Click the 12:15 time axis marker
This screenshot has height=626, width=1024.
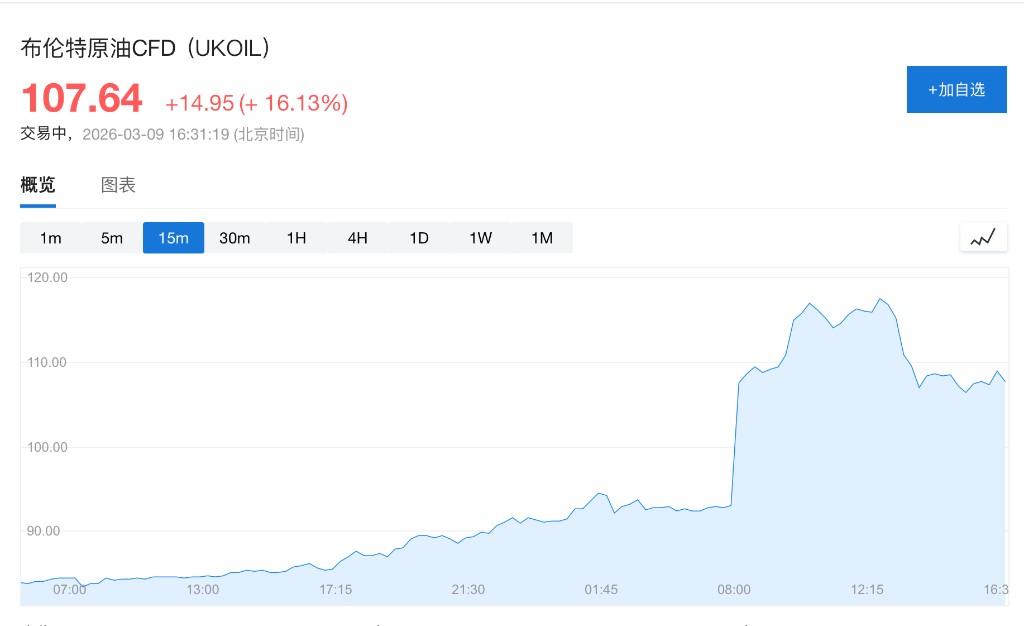tap(867, 590)
